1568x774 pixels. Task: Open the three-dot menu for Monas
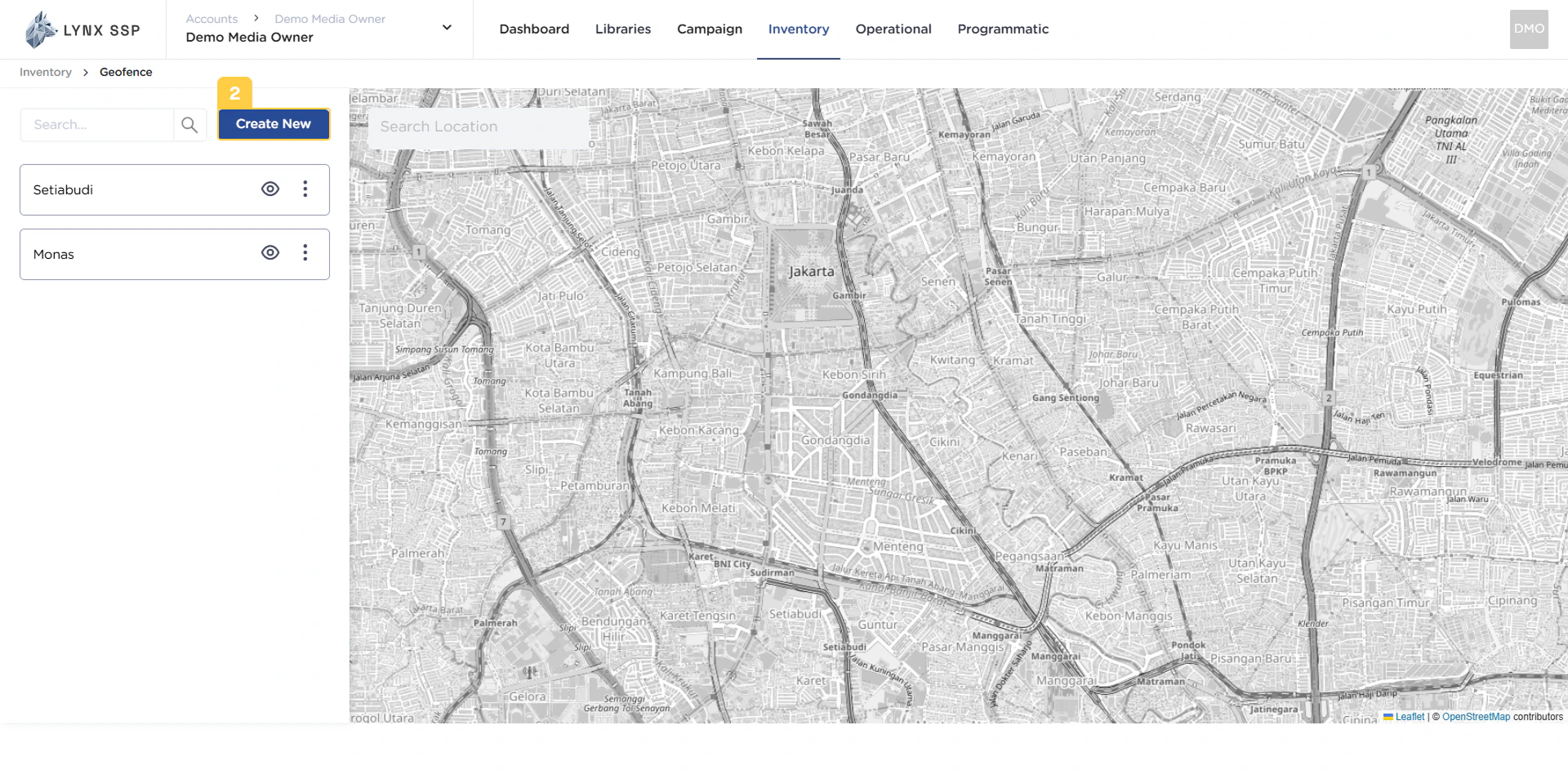(305, 253)
